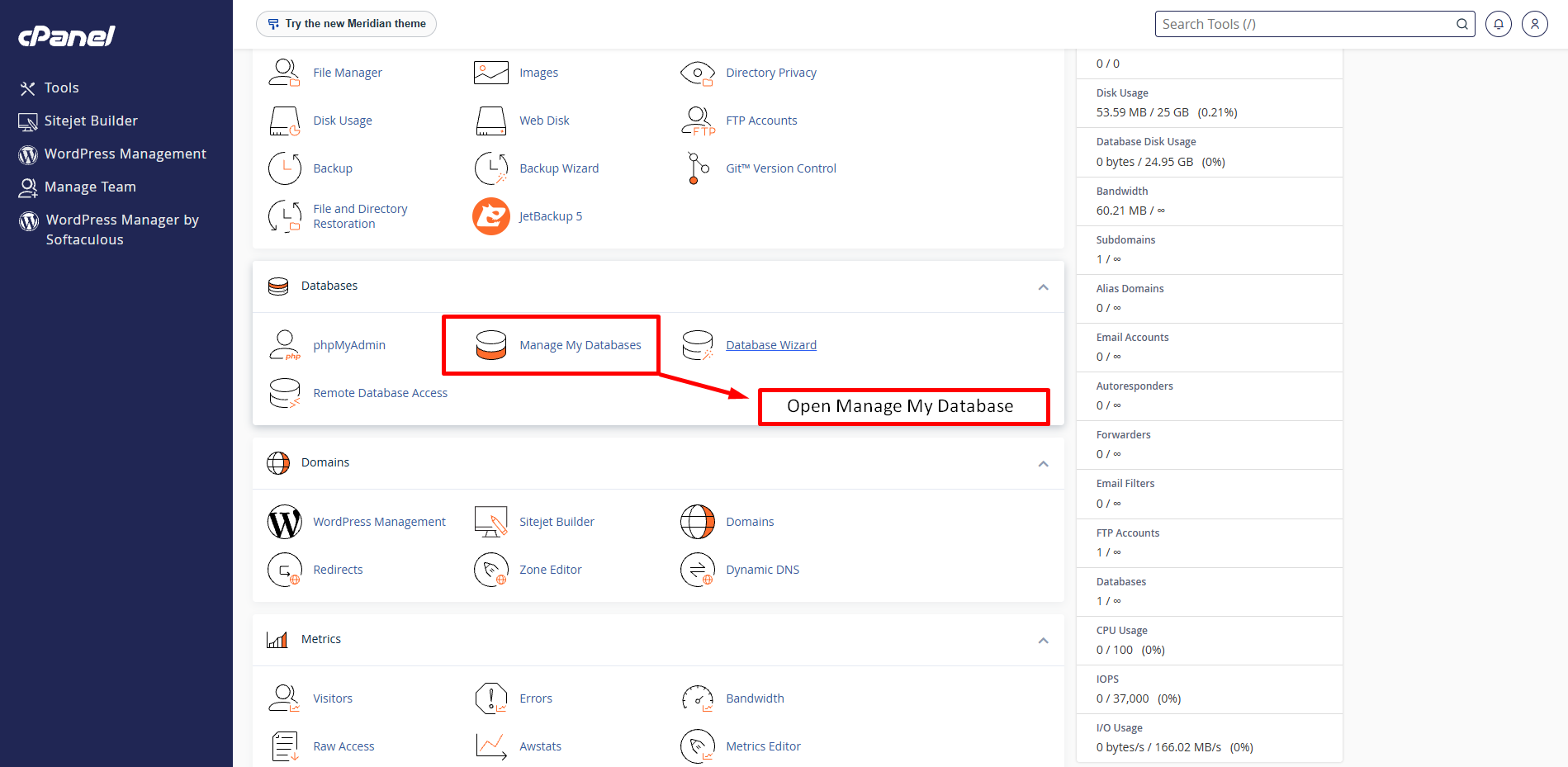The width and height of the screenshot is (1568, 767).
Task: Open the Manage My Databases link
Action: point(580,345)
